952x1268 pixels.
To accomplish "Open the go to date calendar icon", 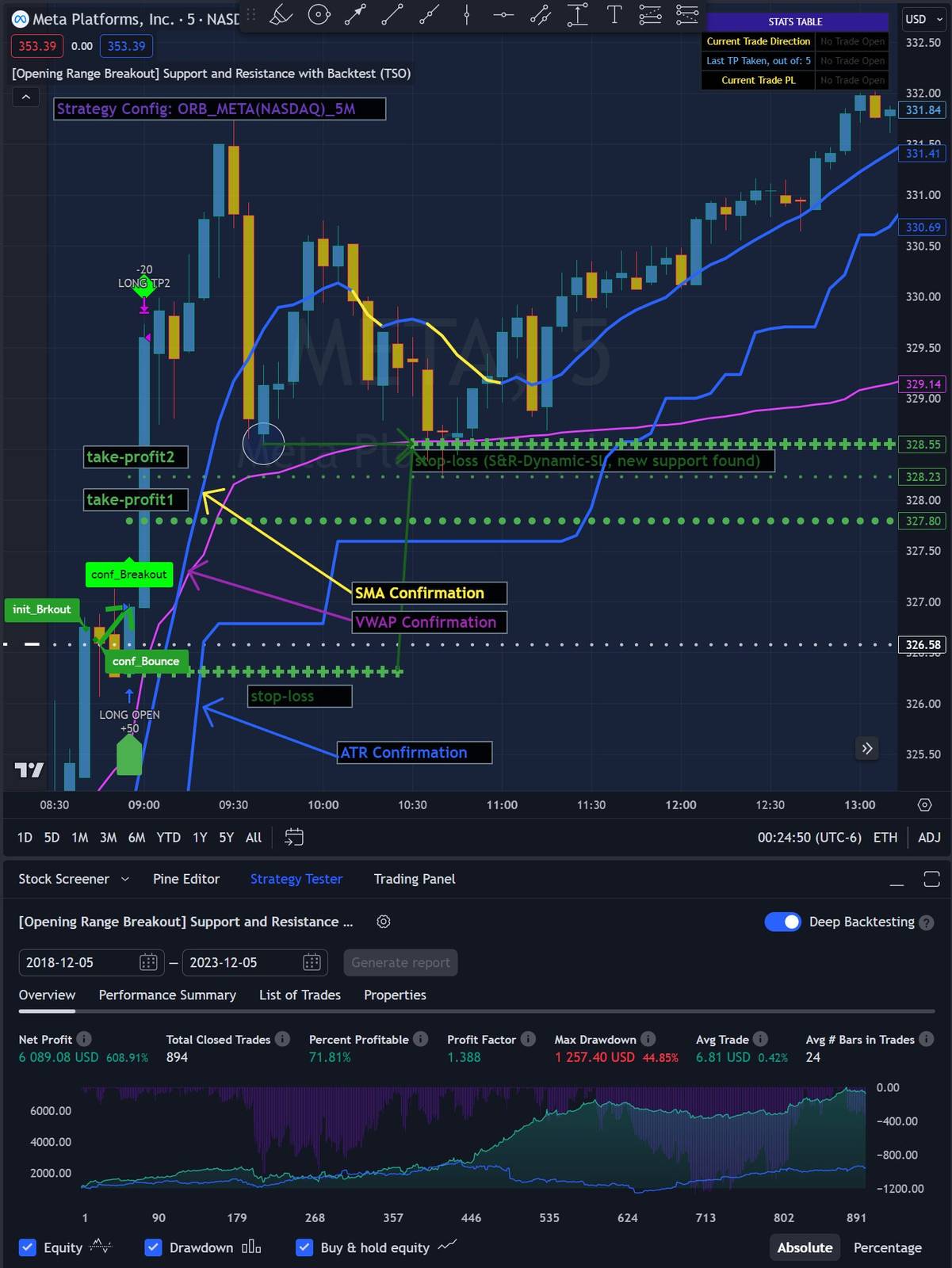I will coord(294,837).
